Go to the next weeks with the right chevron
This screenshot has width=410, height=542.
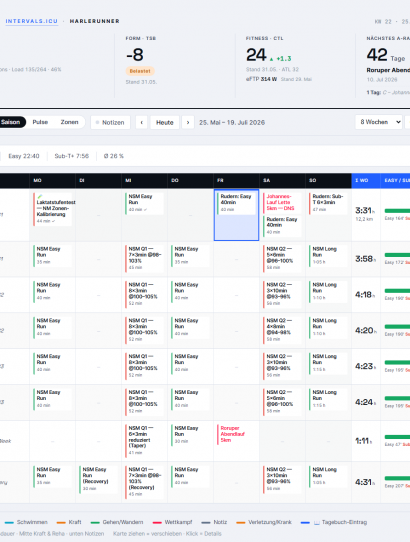coord(188,122)
